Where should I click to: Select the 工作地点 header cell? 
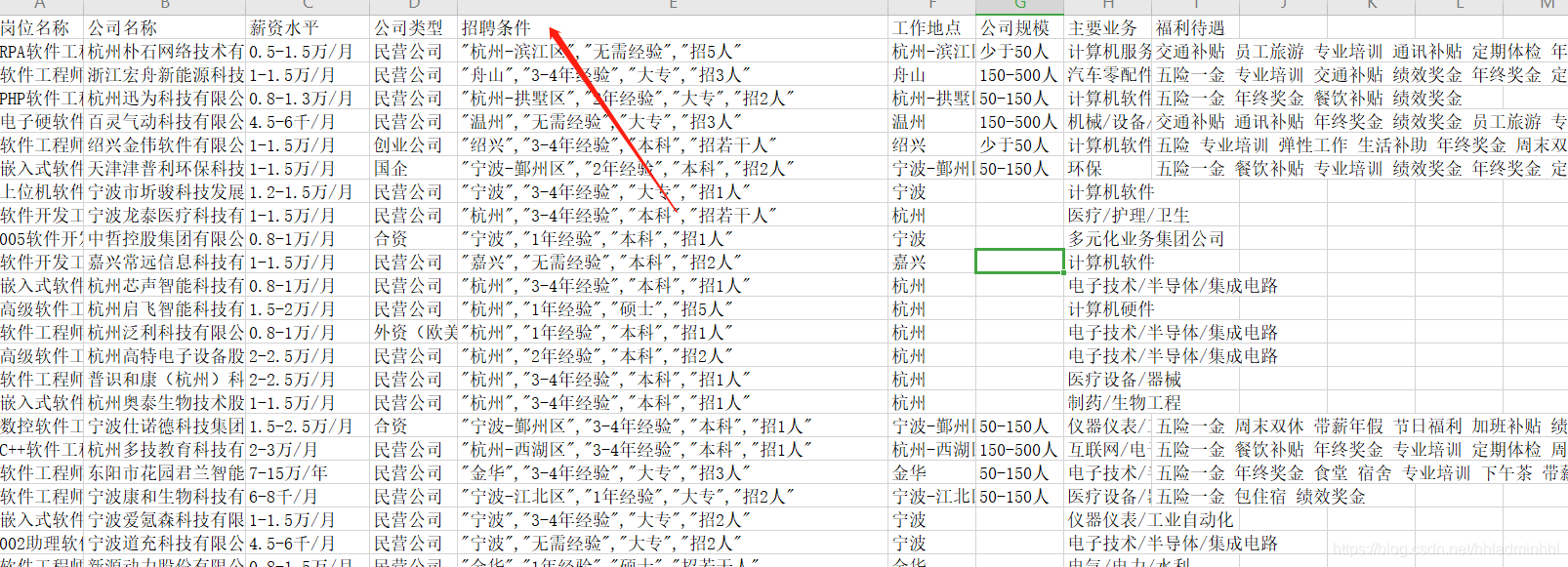[932, 28]
